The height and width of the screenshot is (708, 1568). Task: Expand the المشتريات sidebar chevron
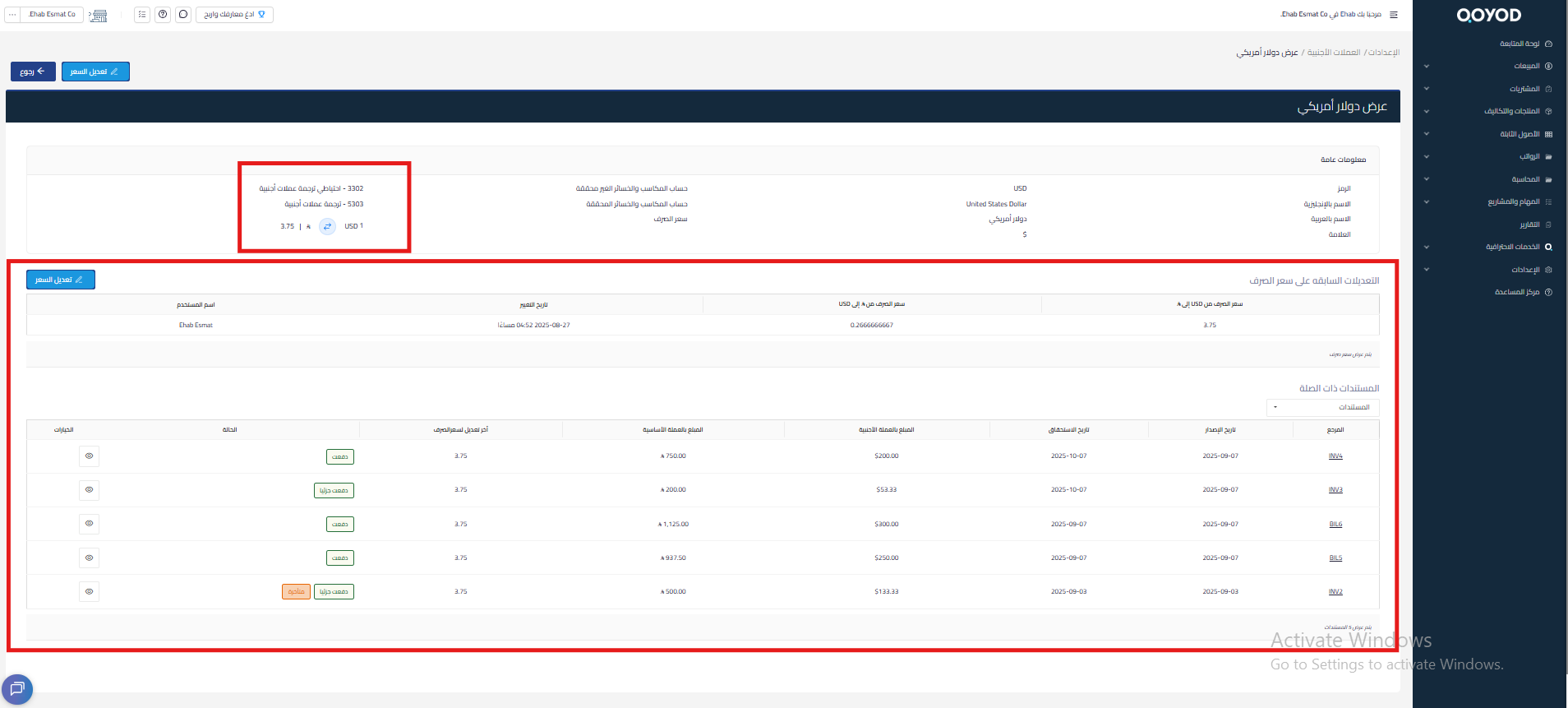pos(1426,89)
